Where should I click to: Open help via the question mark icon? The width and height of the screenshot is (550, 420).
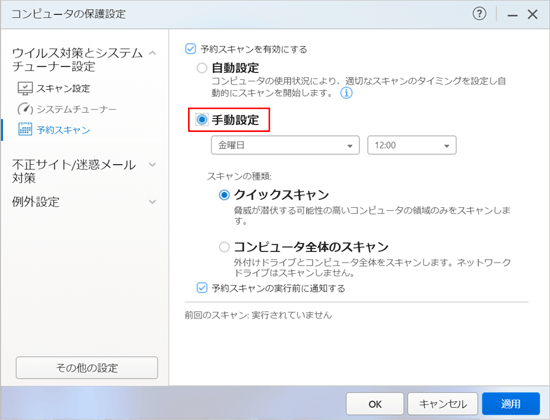[x=479, y=14]
